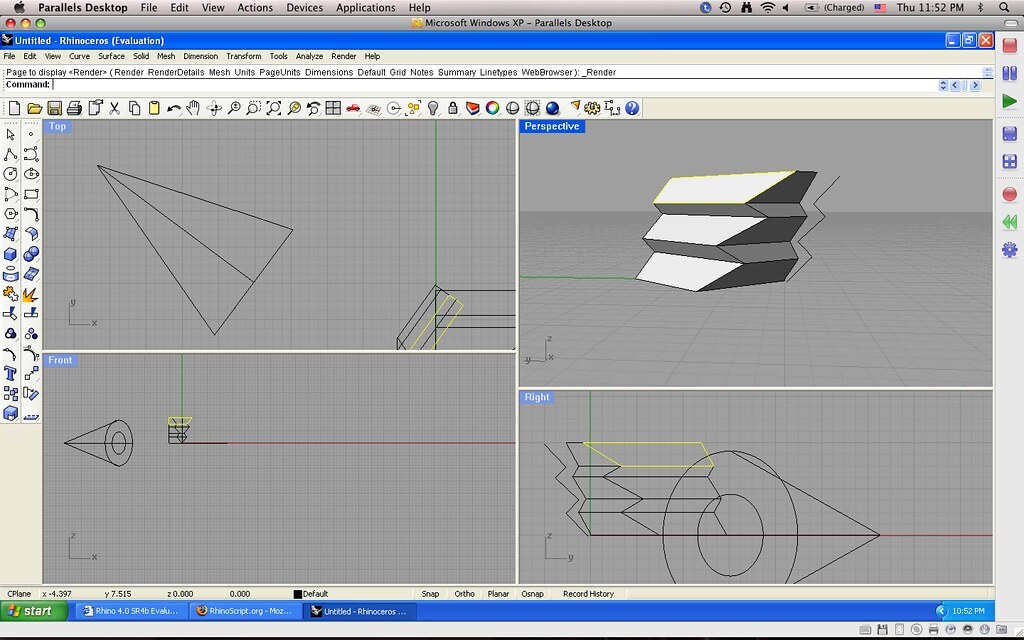Viewport: 1024px width, 640px height.
Task: Click inside the Command input line
Action: [493, 85]
